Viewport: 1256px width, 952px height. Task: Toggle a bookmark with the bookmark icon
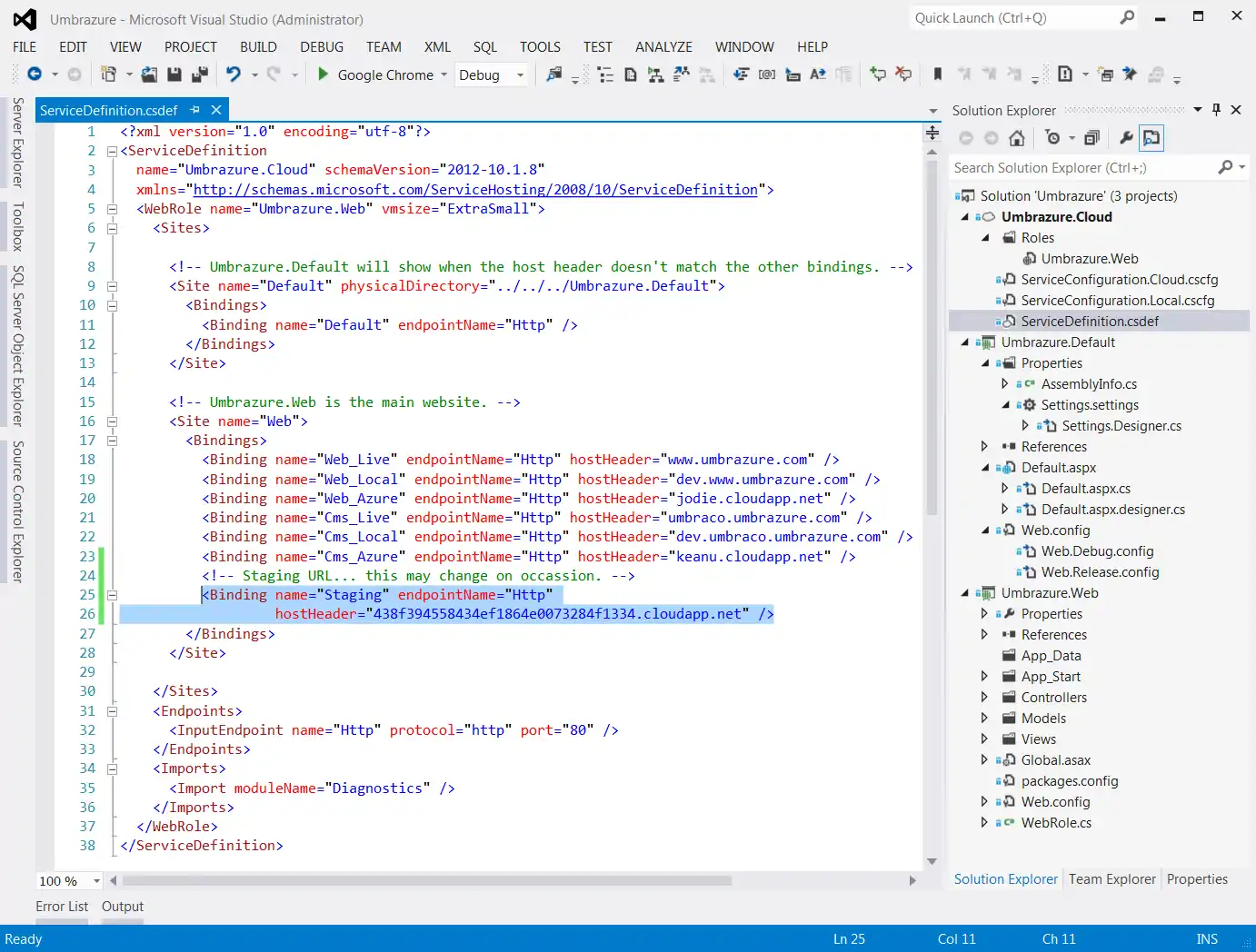point(938,74)
